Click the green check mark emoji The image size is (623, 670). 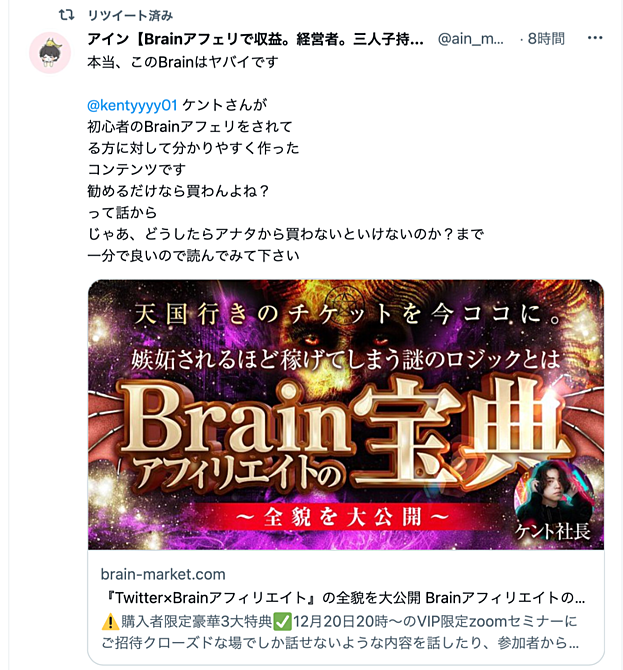(282, 621)
